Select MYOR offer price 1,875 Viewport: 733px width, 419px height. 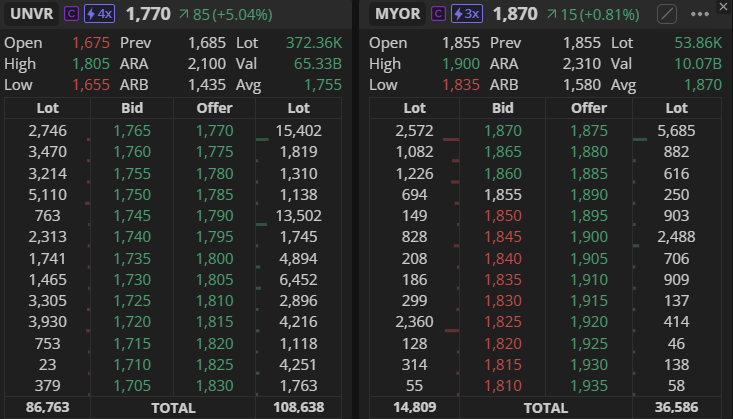[589, 131]
